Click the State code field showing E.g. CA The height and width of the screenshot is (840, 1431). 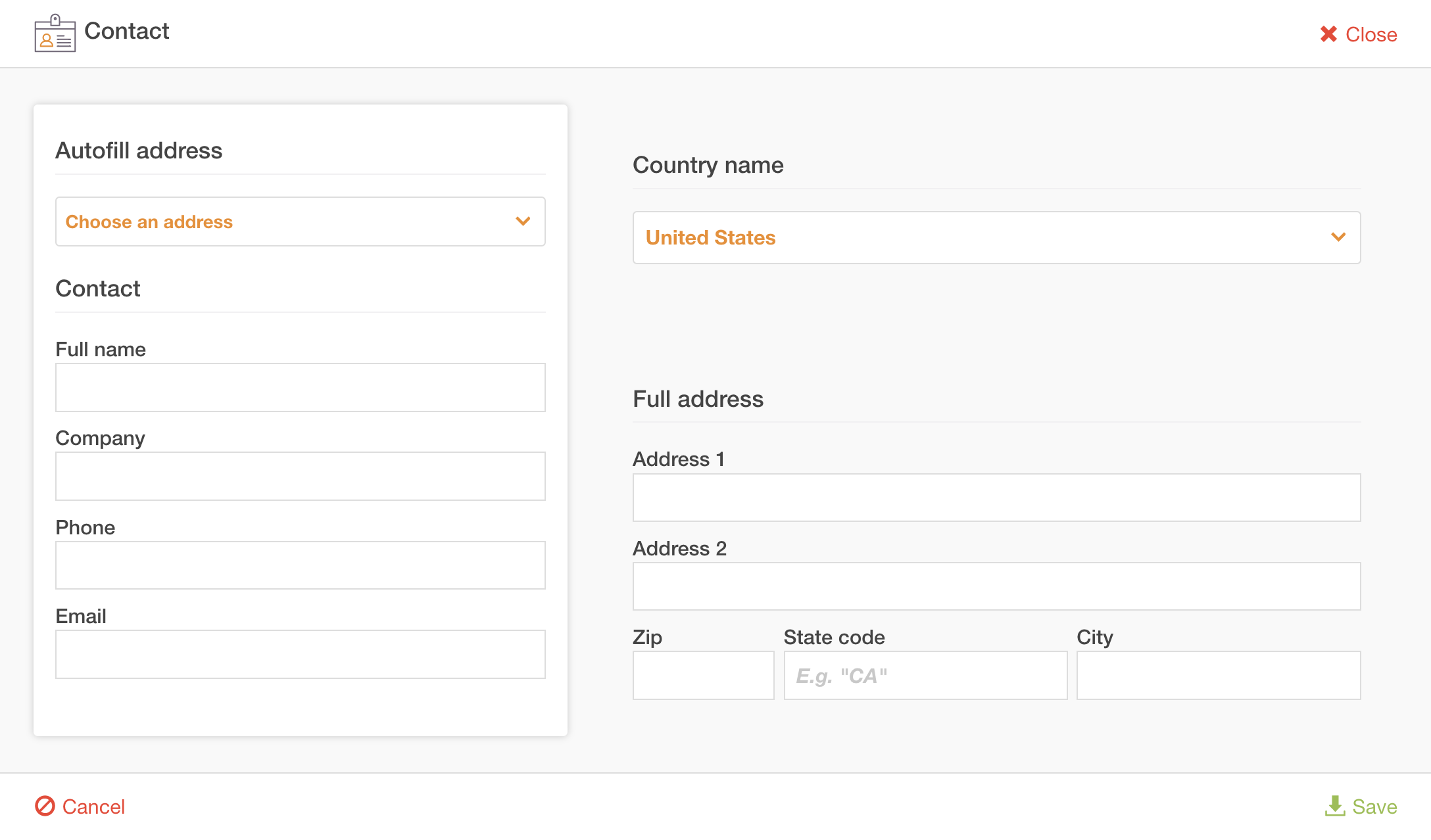point(925,674)
